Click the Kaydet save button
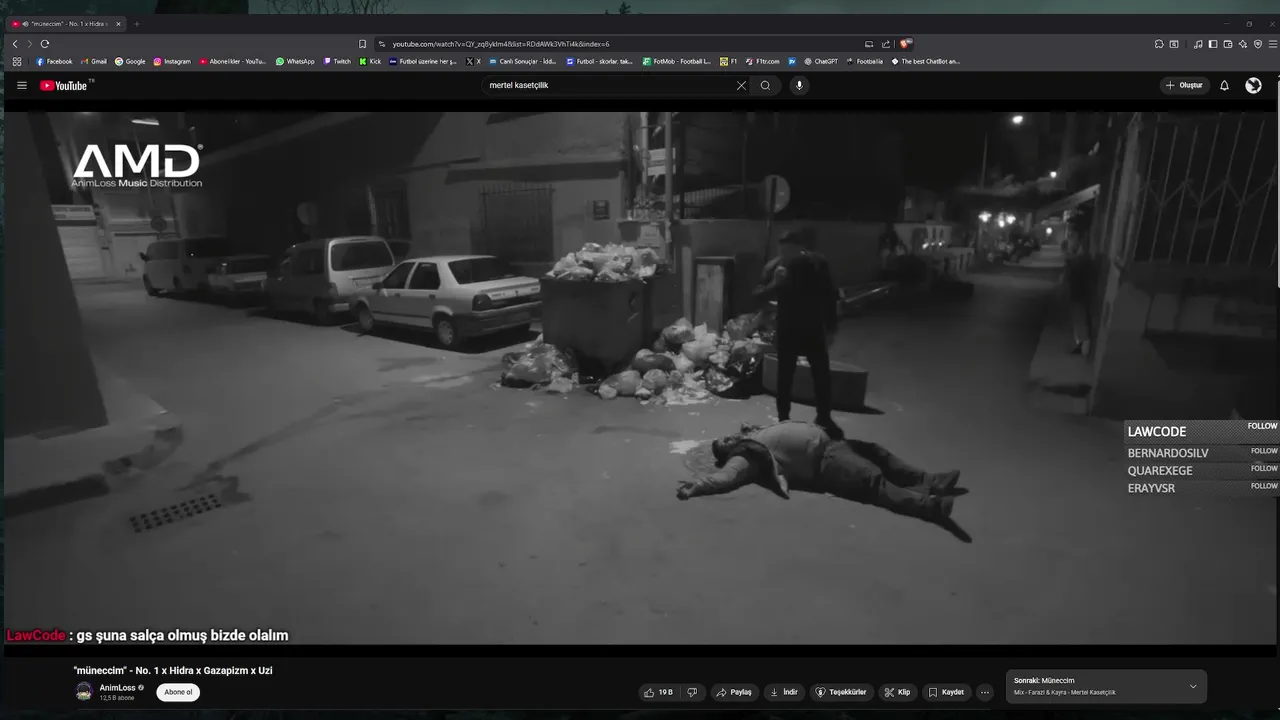Screen dimensions: 1280x720 [x=946, y=692]
